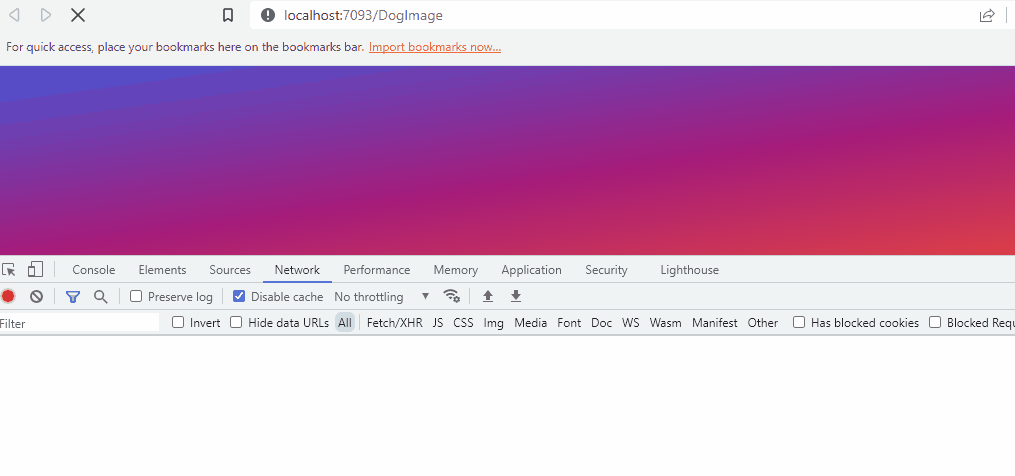This screenshot has height=476, width=1015.
Task: Switch to the Performance tab
Action: tap(377, 270)
